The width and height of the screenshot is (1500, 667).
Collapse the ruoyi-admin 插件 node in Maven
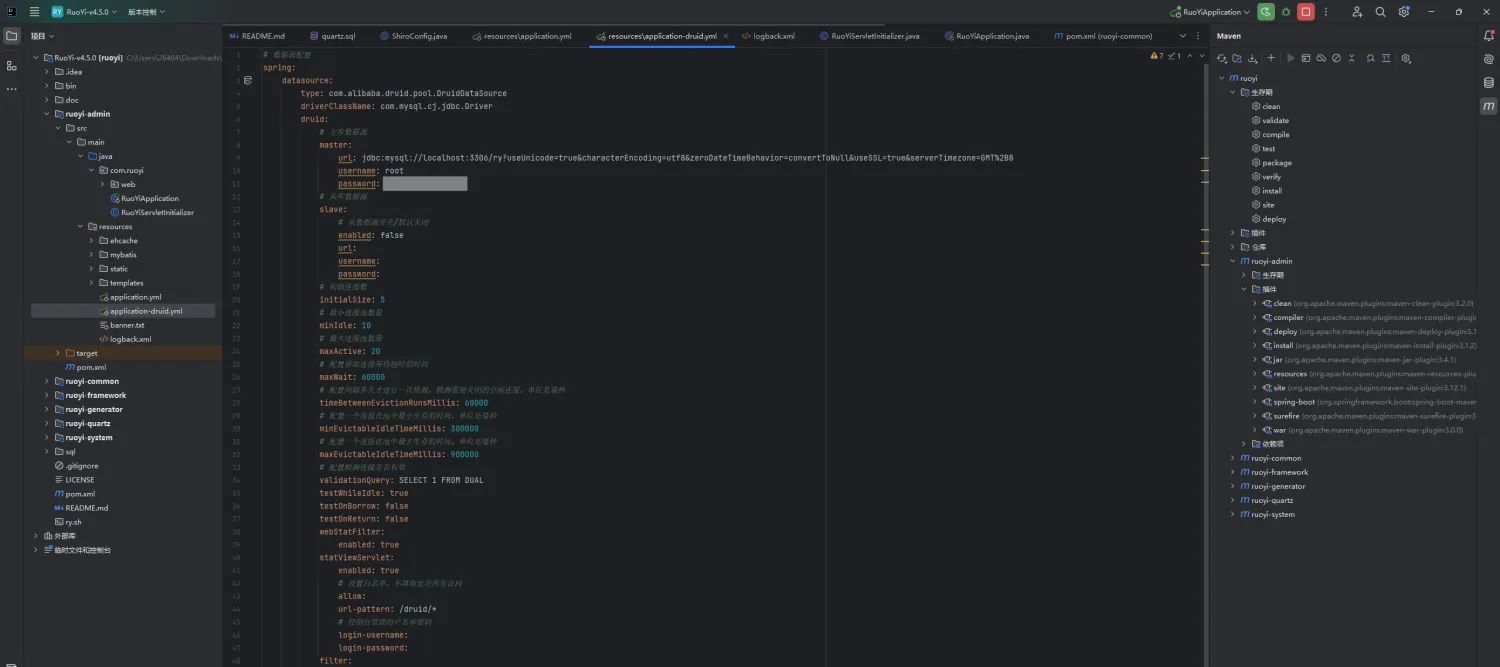pyautogui.click(x=1244, y=289)
